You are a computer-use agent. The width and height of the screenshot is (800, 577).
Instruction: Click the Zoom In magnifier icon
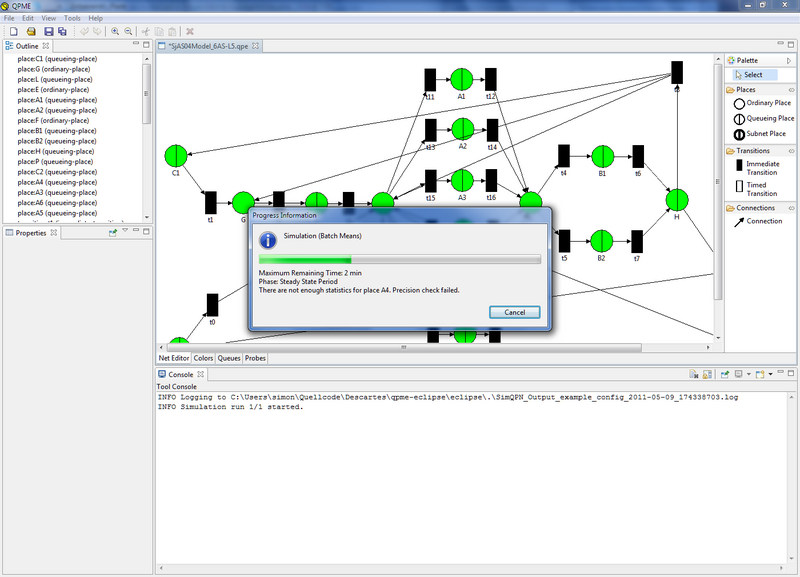click(115, 32)
